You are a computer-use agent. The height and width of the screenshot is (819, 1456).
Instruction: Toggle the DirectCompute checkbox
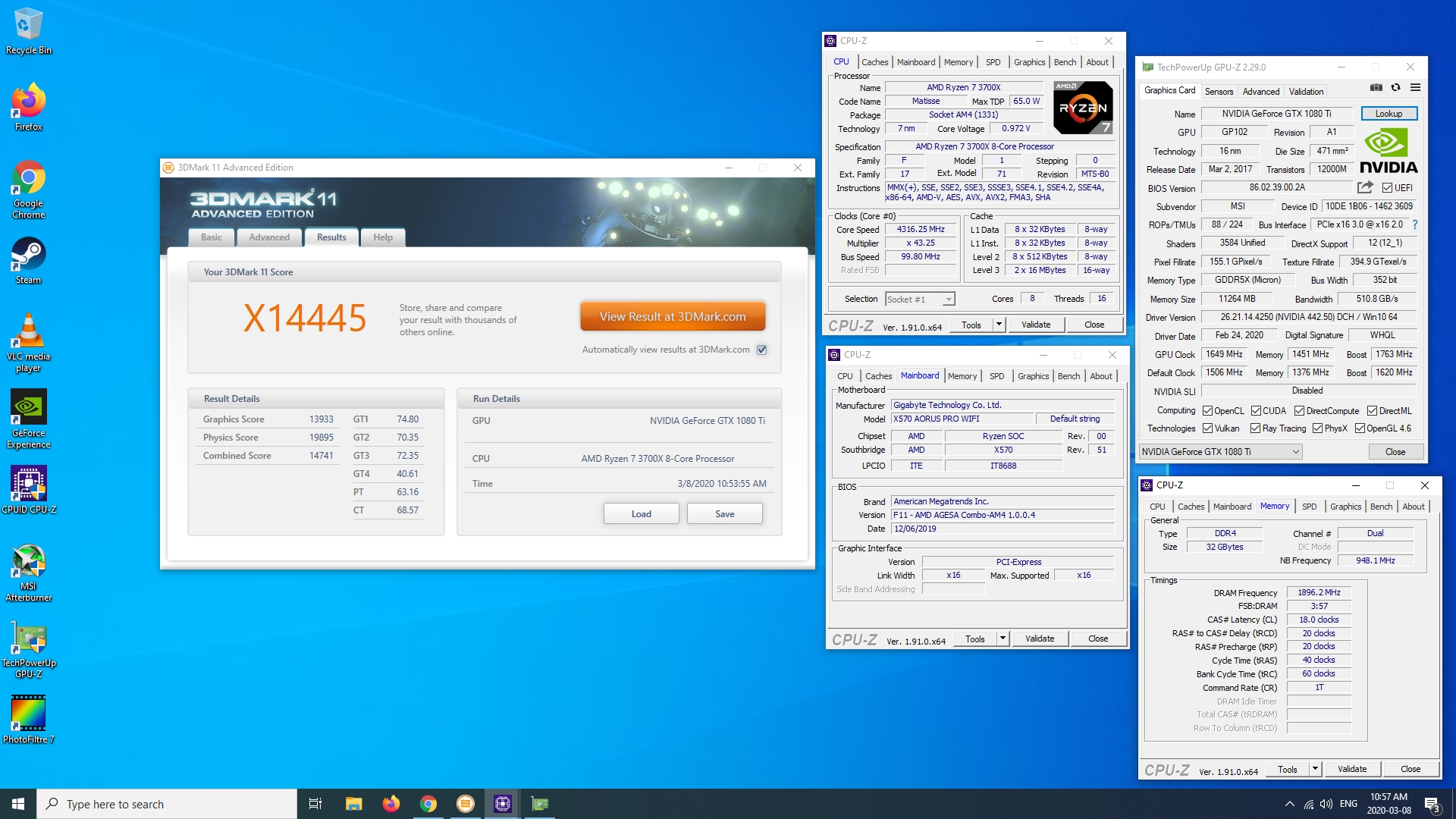1299,410
